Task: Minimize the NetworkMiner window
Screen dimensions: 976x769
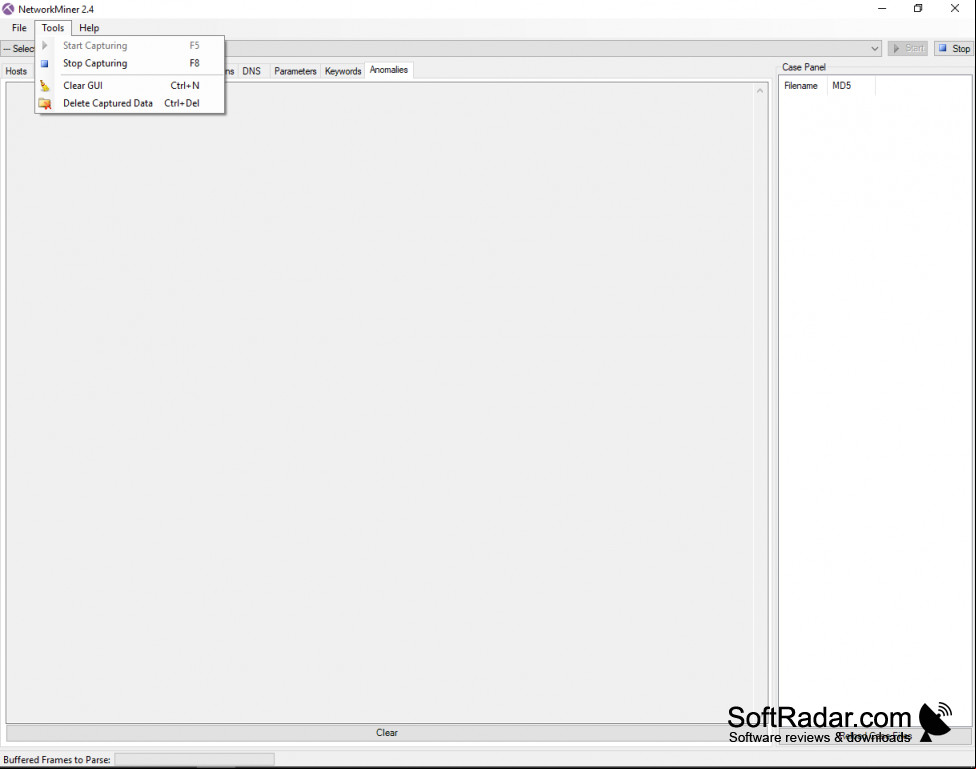Action: click(882, 9)
